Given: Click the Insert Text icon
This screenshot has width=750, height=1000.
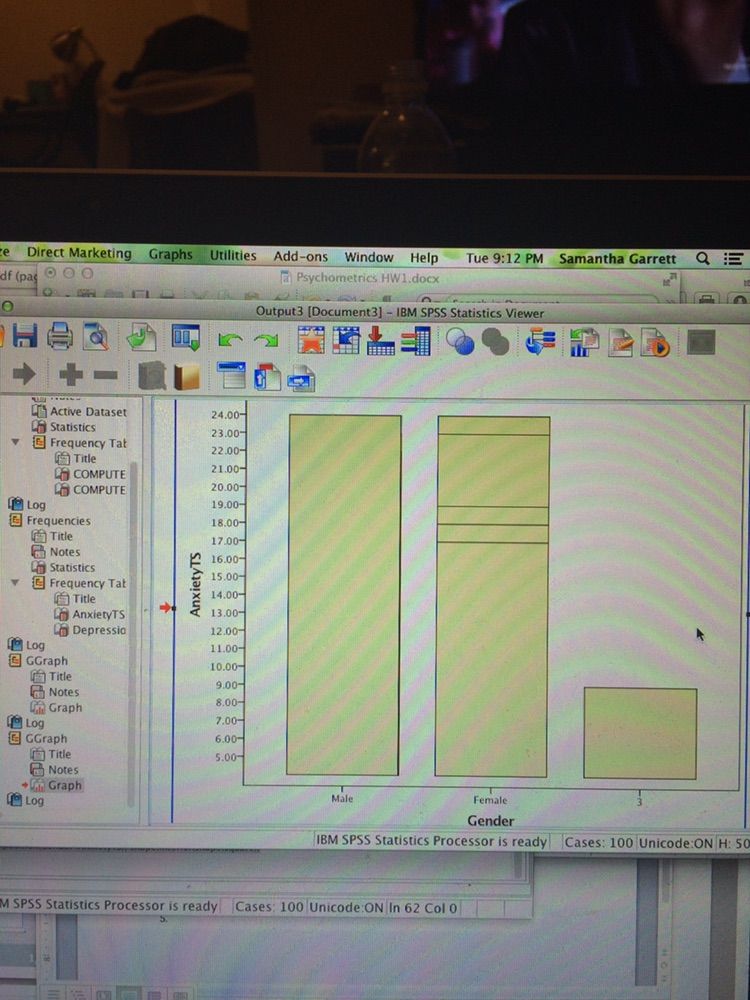Looking at the screenshot, I should coord(301,378).
